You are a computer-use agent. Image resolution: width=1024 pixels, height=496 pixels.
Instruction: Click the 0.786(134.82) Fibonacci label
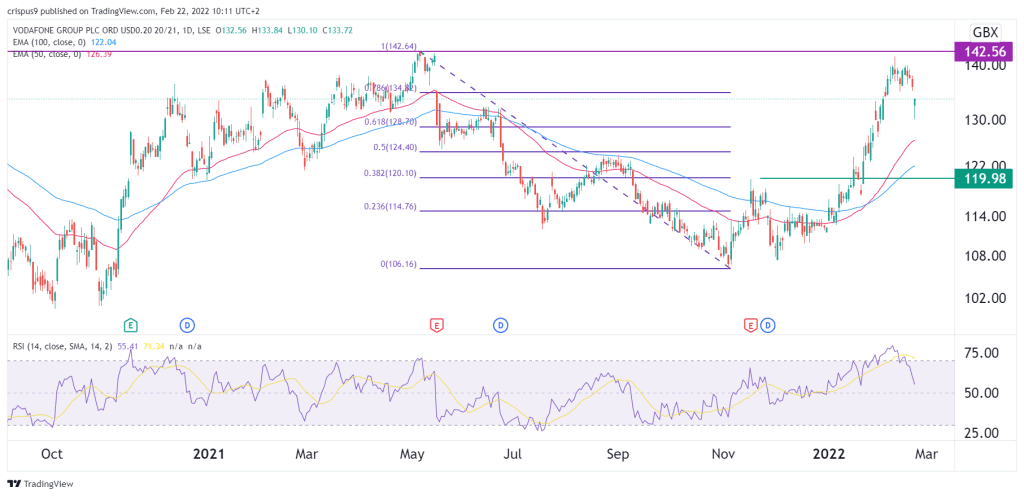pos(389,87)
